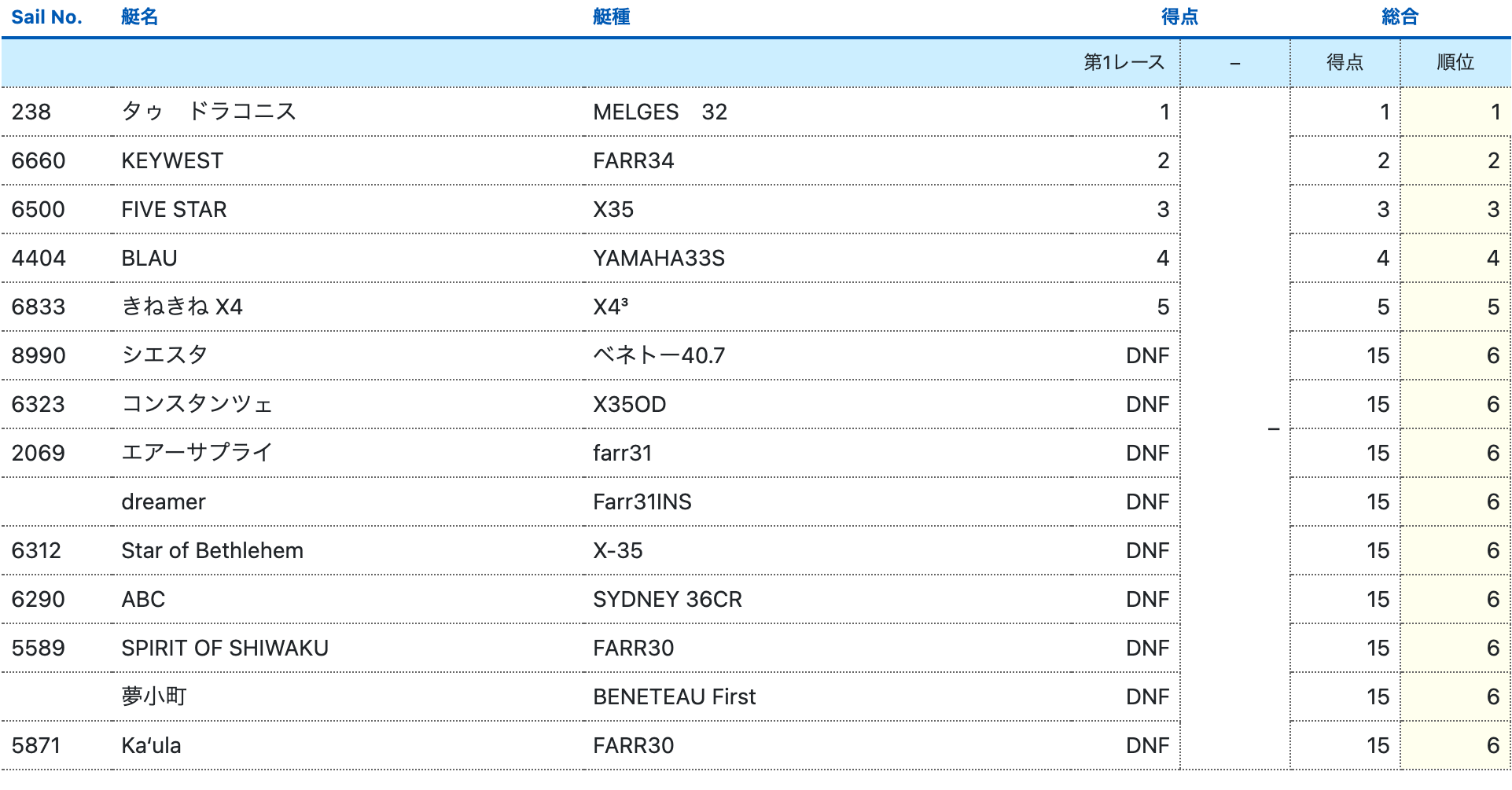Image resolution: width=1512 pixels, height=790 pixels.
Task: Select the KEYWEST boat row
Action: (172, 161)
